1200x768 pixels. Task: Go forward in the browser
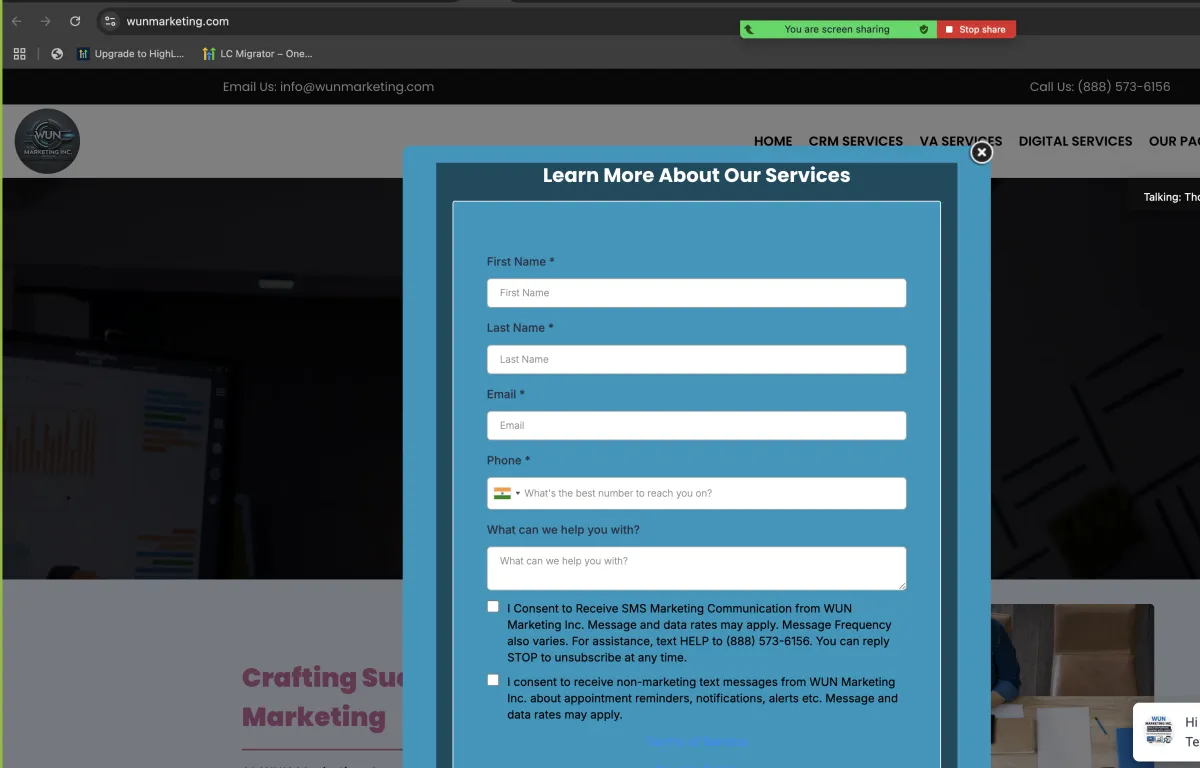click(x=46, y=21)
